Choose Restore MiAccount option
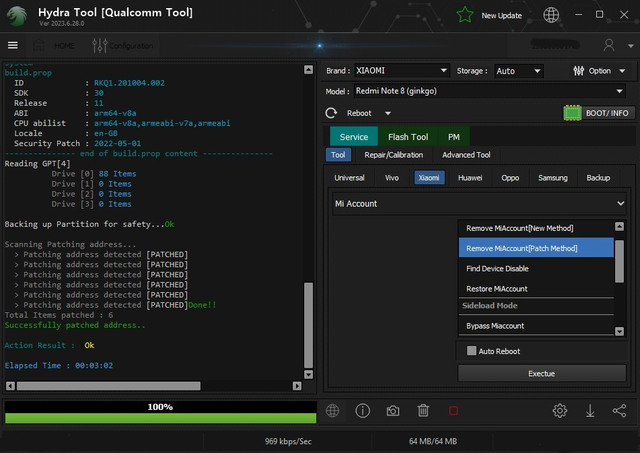 [536, 289]
